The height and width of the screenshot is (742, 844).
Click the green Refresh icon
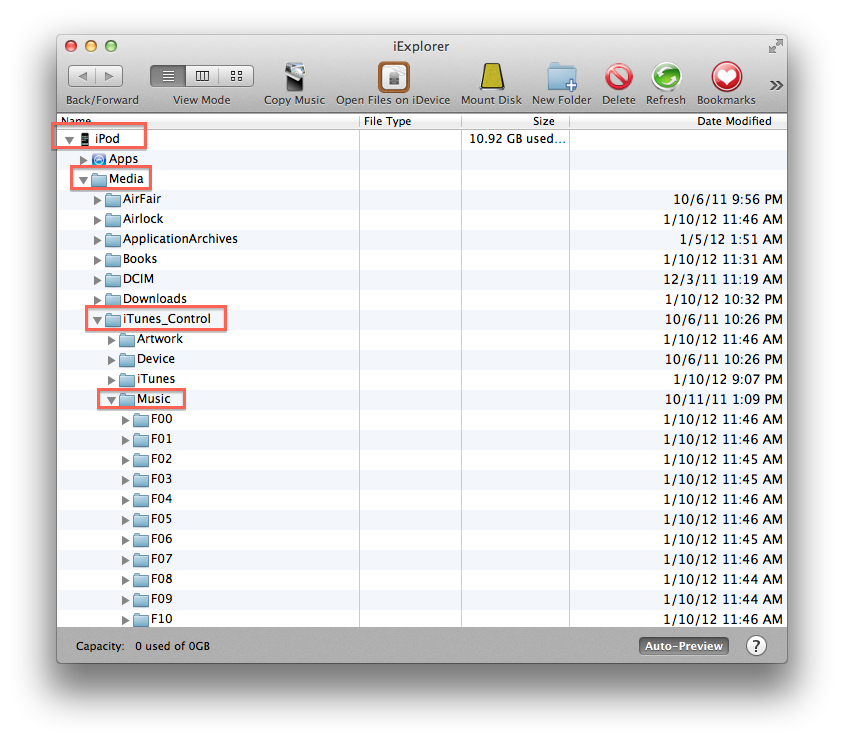coord(666,76)
